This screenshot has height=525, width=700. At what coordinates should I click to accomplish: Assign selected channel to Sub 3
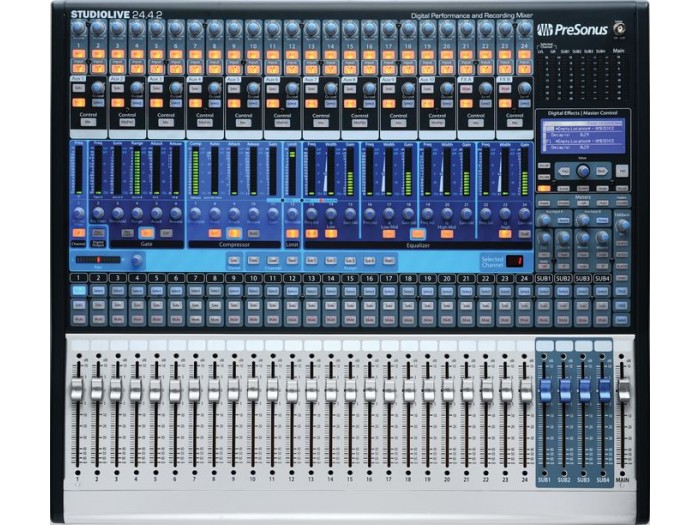350,260
